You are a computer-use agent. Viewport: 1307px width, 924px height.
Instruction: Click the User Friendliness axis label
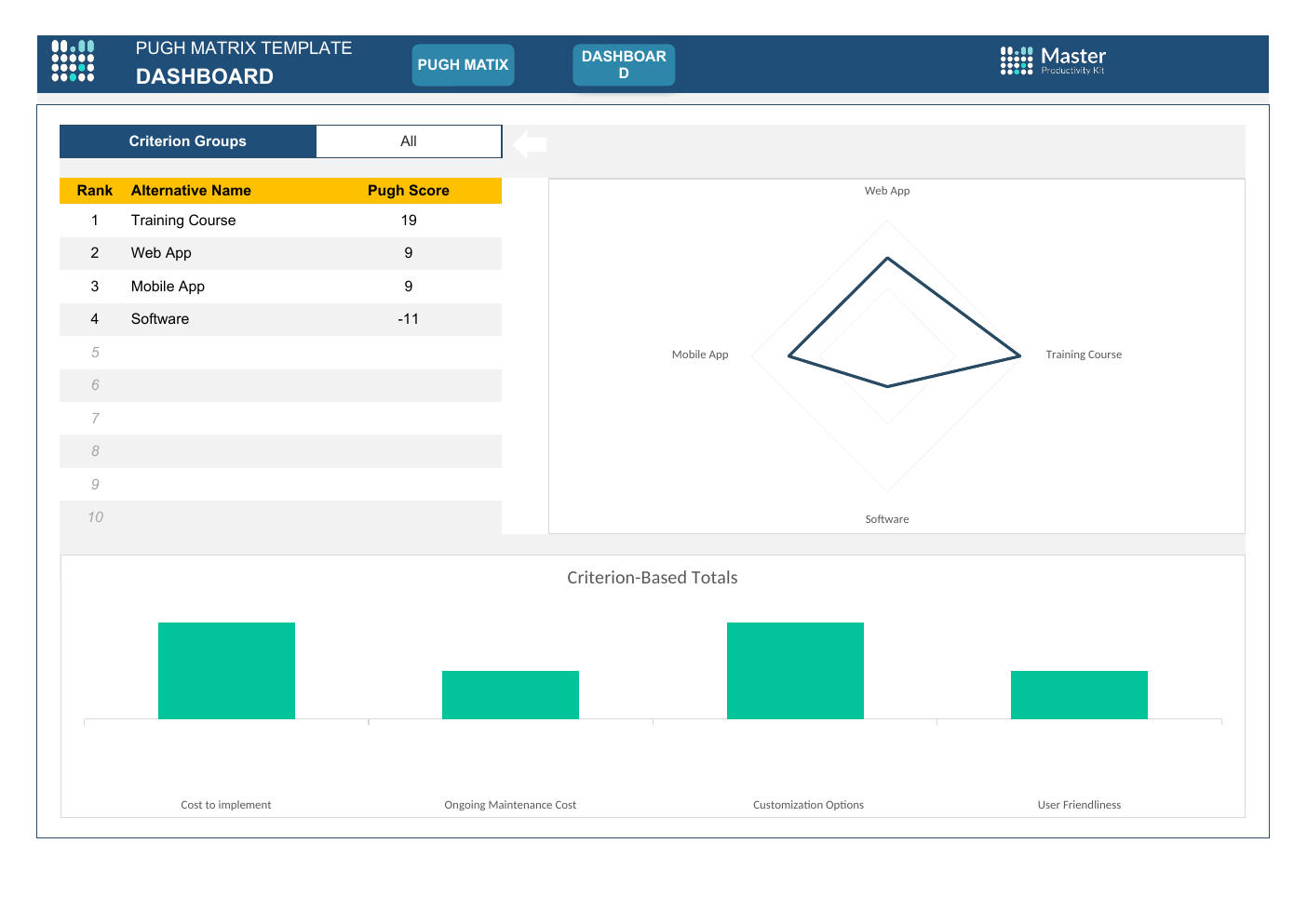pos(1079,805)
